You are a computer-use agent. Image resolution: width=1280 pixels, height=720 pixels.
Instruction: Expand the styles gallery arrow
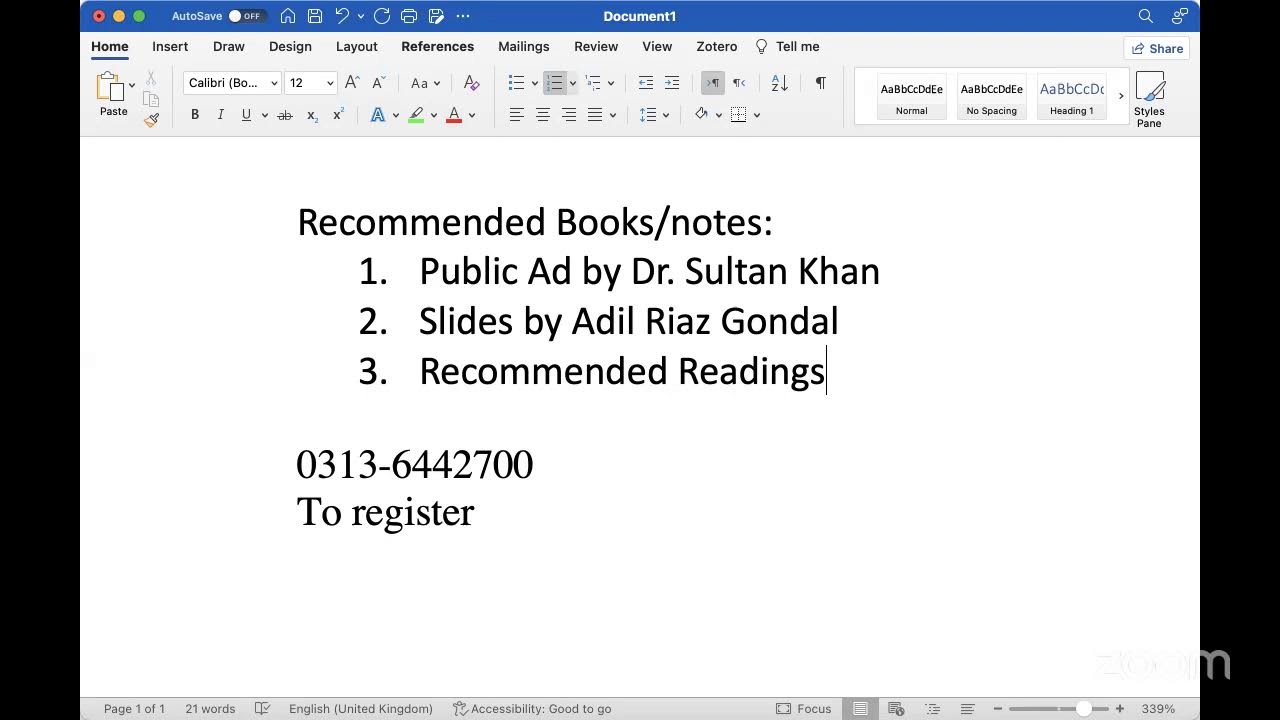pos(1121,97)
